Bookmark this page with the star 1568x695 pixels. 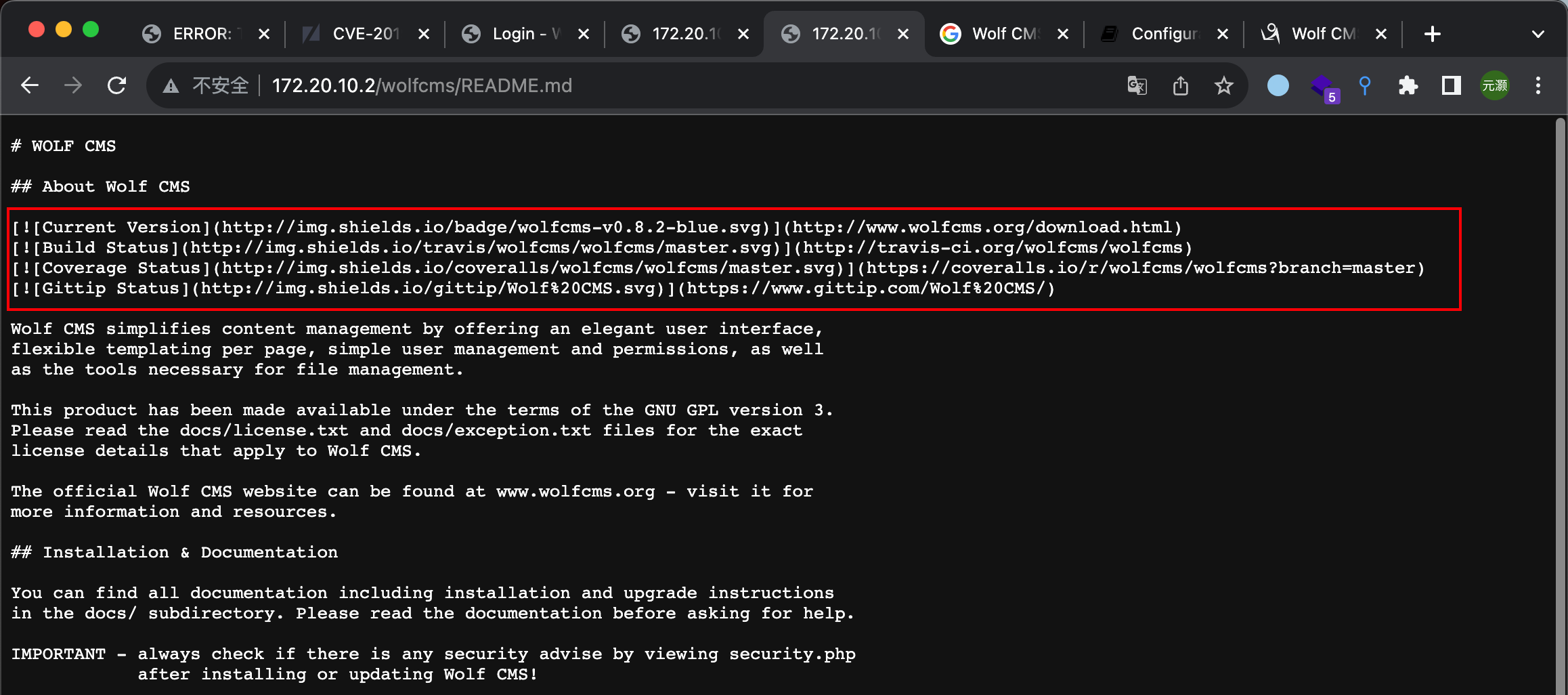tap(1224, 85)
